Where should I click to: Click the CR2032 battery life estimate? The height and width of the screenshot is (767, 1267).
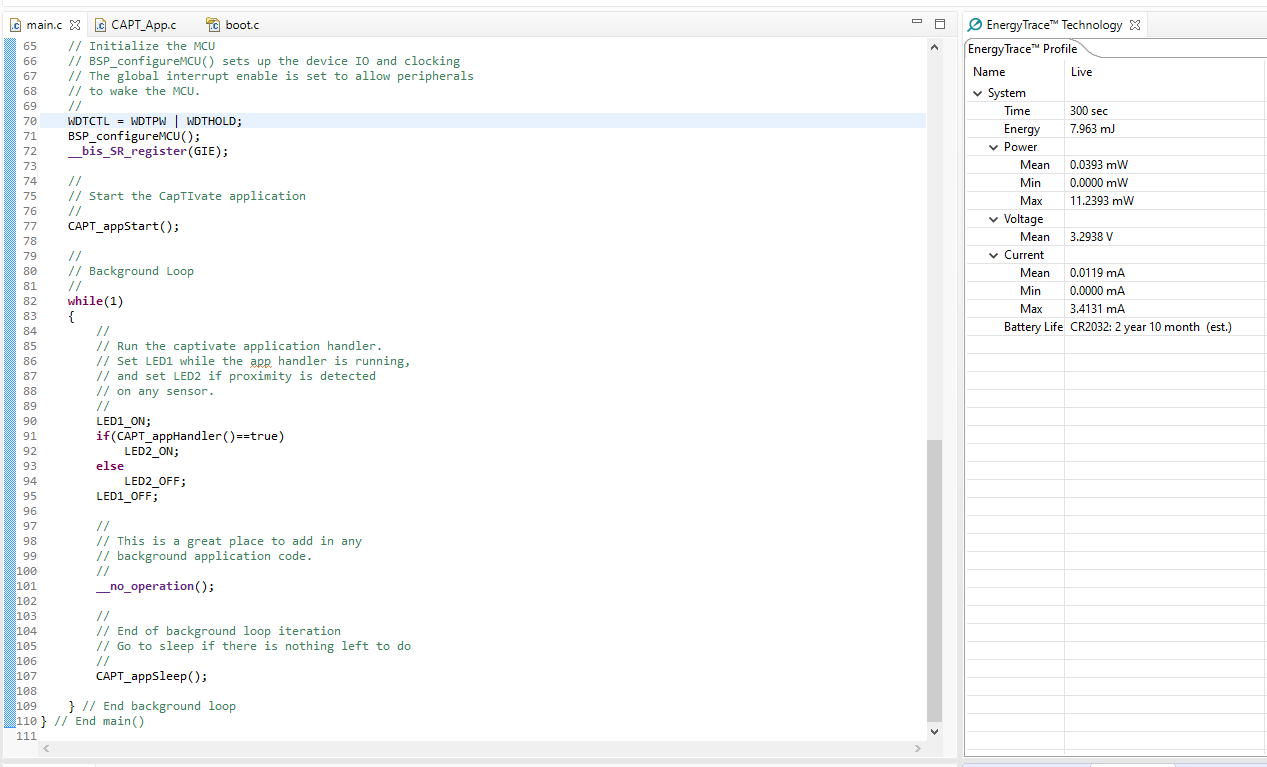(x=1150, y=327)
